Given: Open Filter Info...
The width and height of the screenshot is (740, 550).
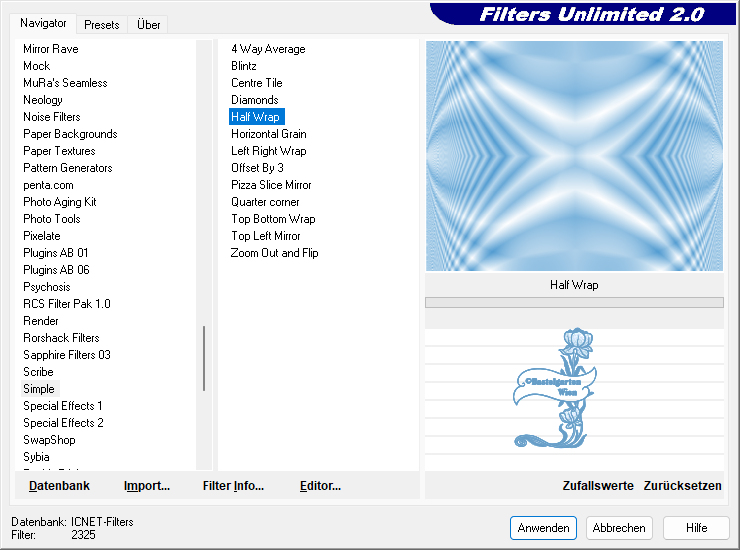Looking at the screenshot, I should (233, 486).
